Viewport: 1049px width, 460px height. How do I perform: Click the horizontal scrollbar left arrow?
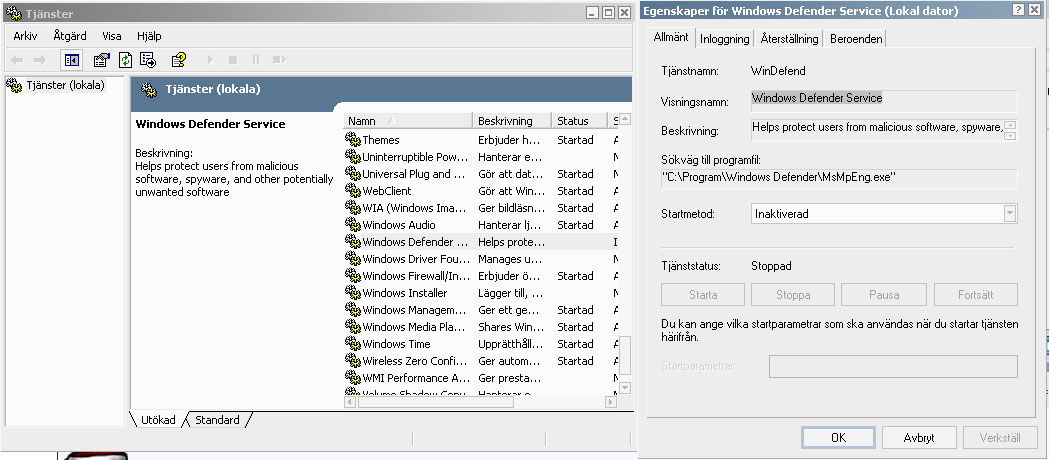click(x=351, y=402)
